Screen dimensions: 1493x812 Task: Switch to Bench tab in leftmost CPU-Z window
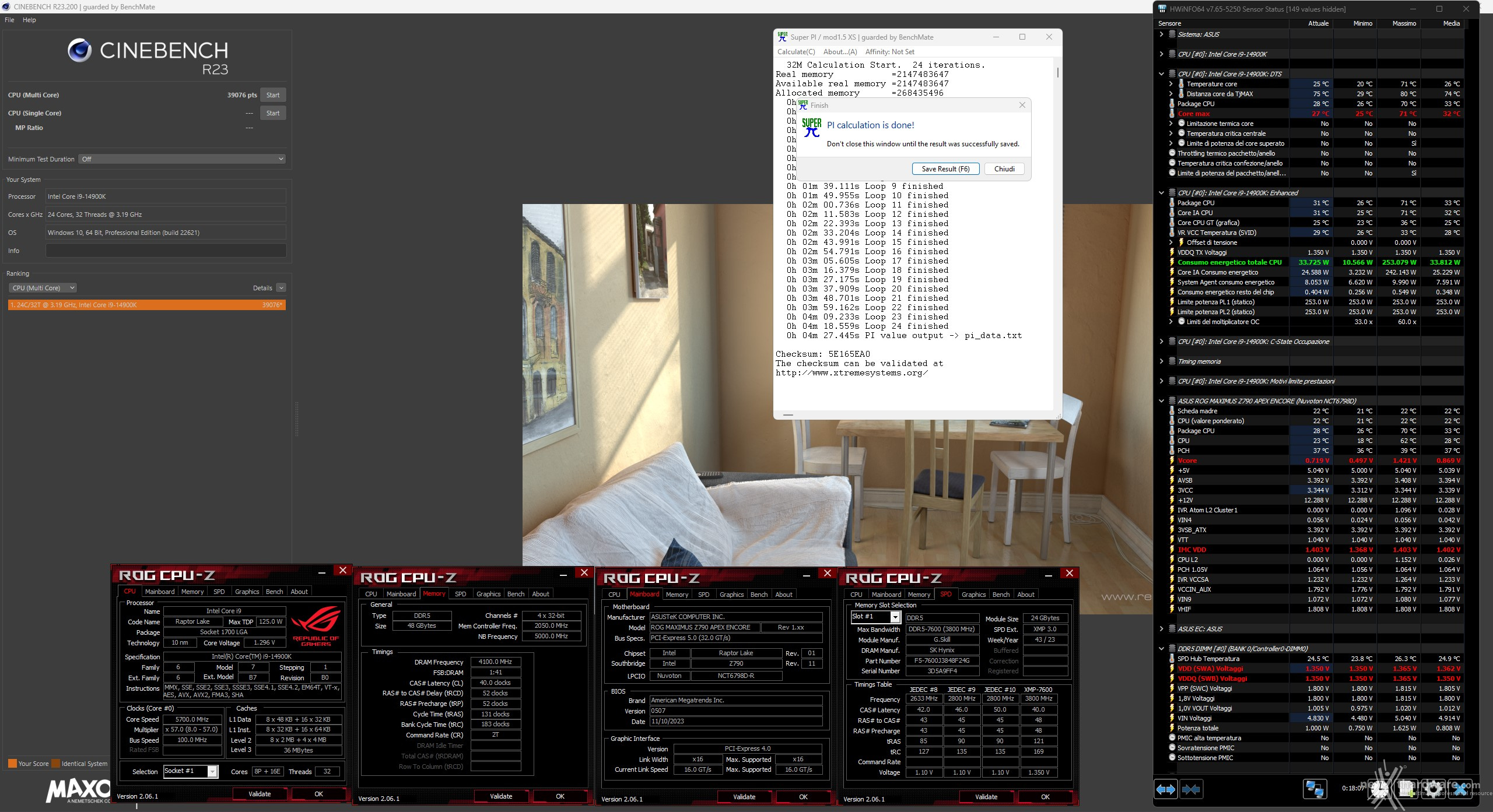pyautogui.click(x=274, y=592)
